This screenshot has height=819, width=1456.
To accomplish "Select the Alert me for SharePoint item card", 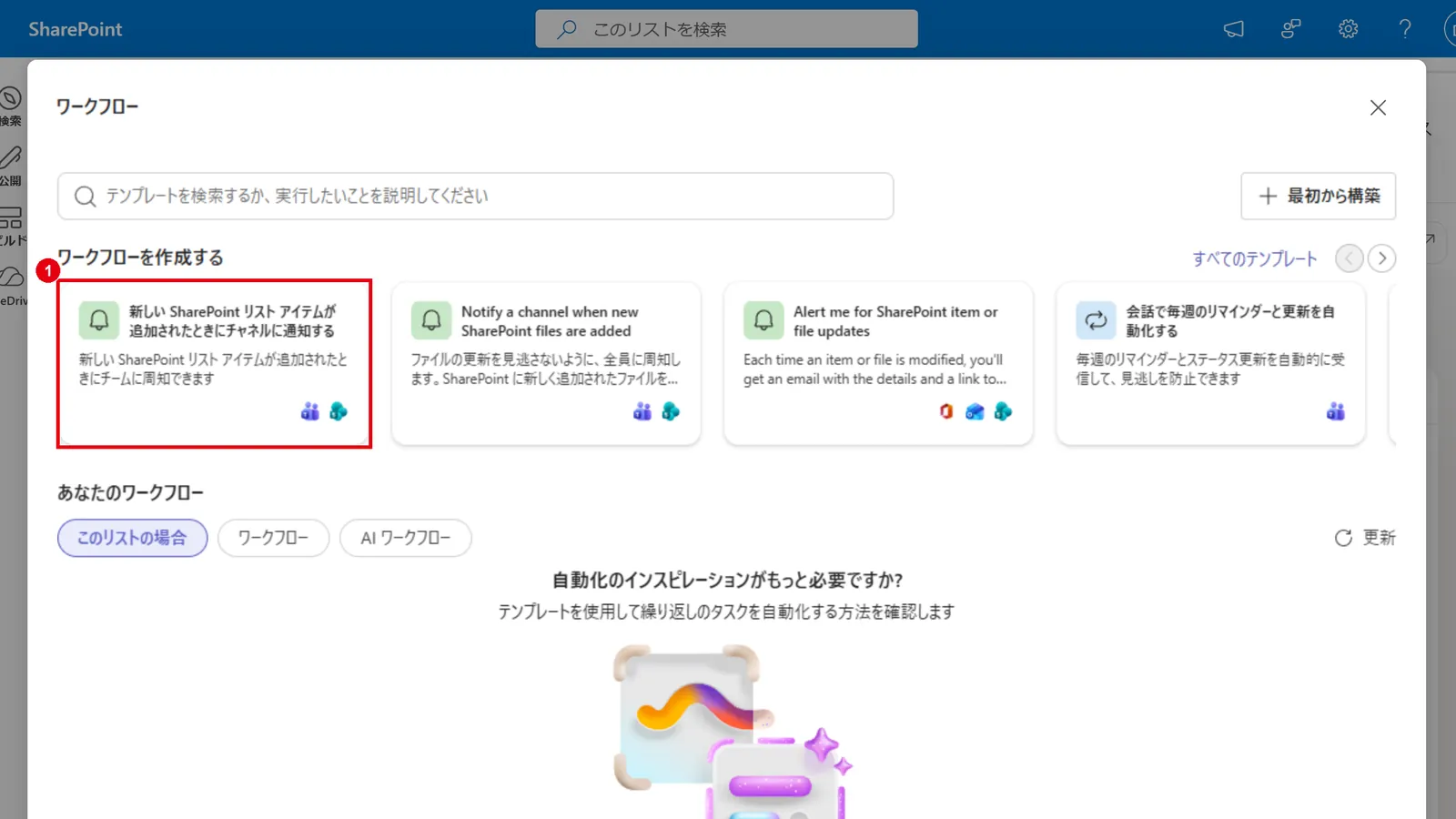I will click(878, 363).
